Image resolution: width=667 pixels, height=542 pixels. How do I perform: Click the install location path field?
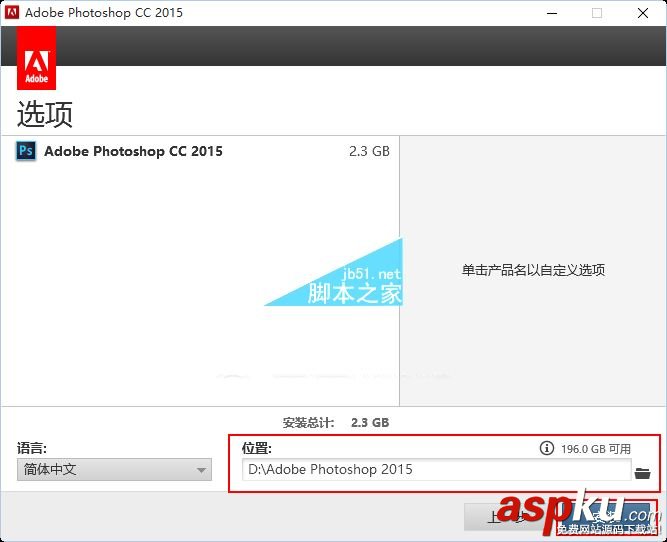pos(436,469)
